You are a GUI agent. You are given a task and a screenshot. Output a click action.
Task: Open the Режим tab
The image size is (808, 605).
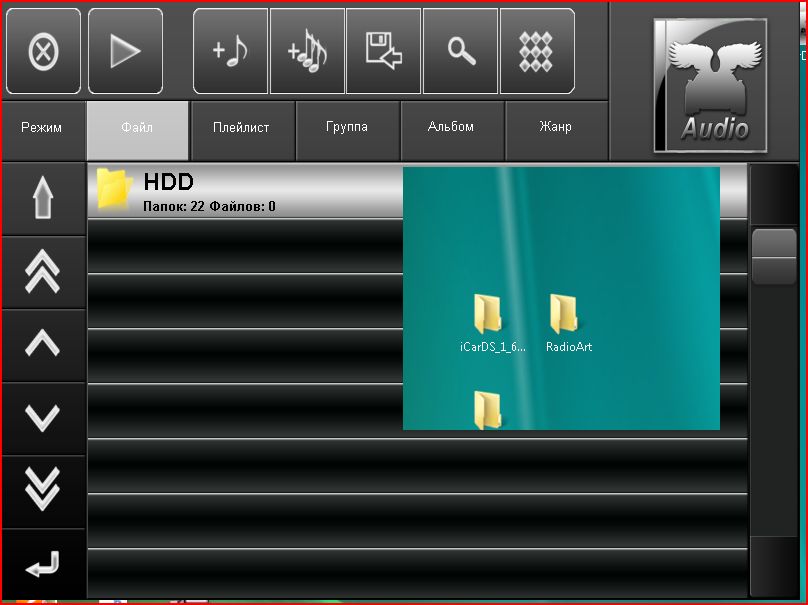[42, 128]
